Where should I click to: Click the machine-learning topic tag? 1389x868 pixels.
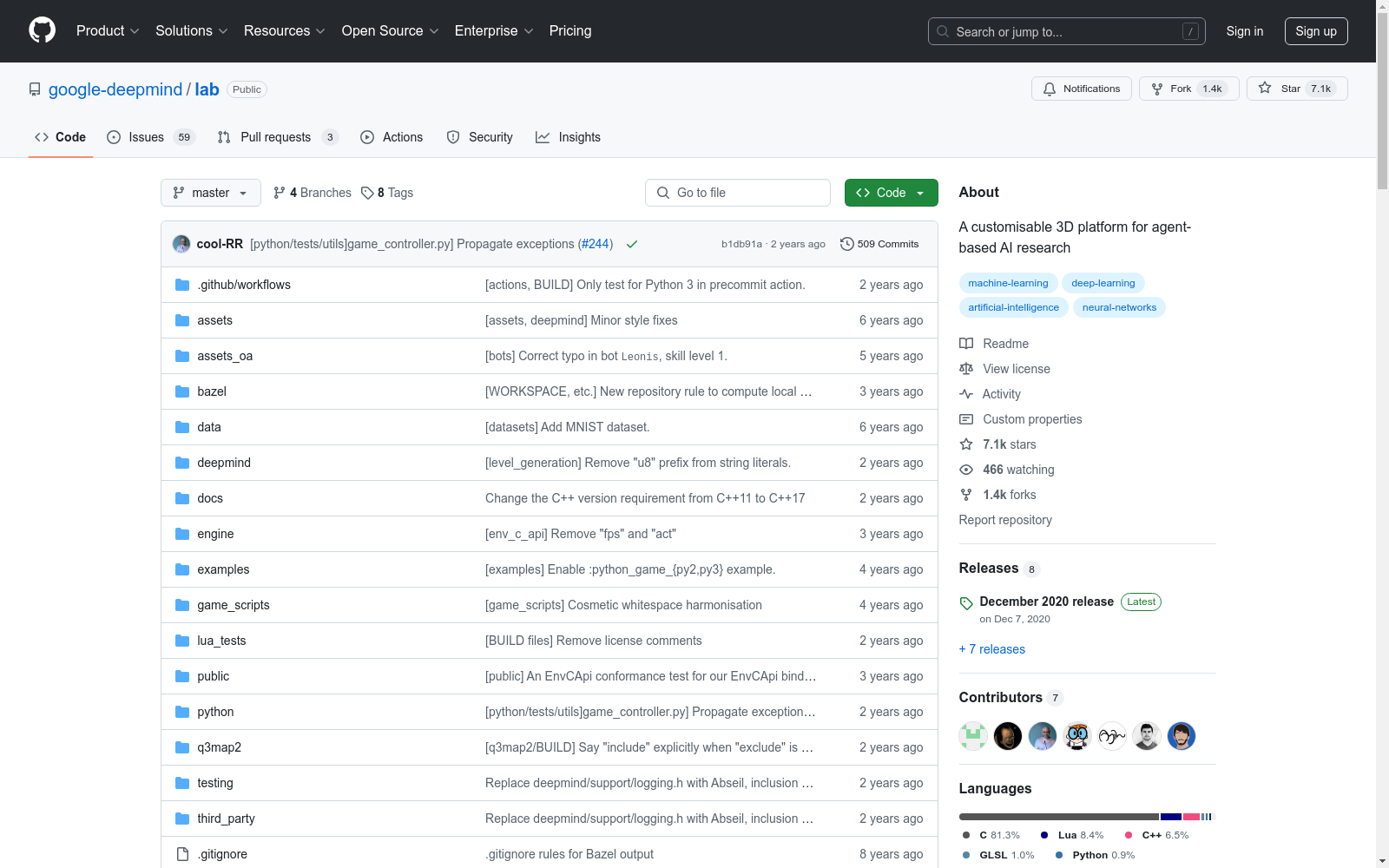coord(1008,283)
